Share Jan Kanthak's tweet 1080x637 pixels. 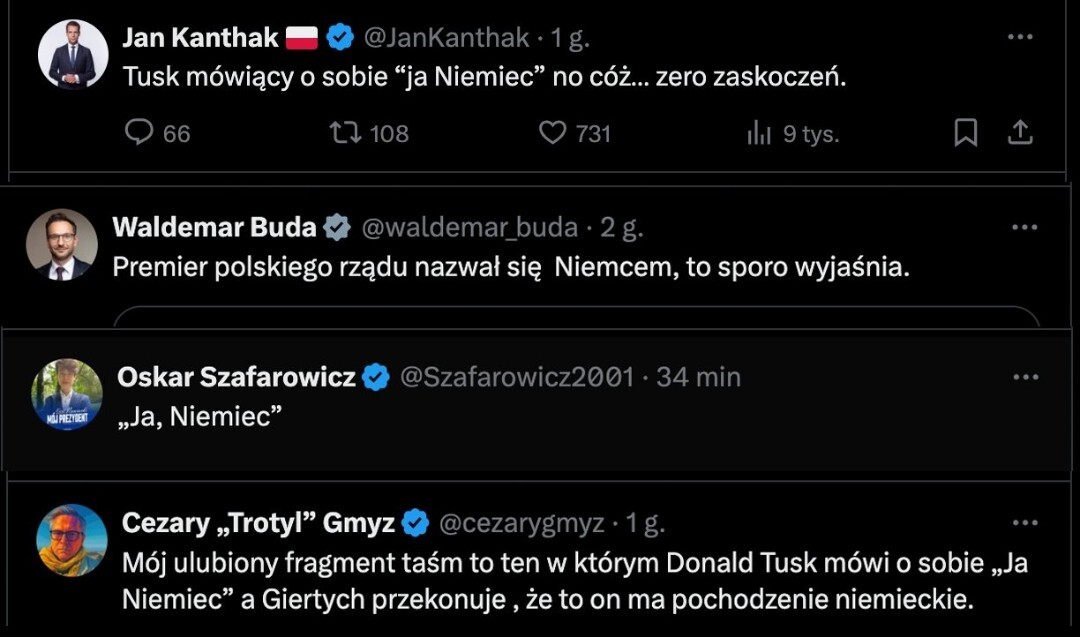(x=1020, y=133)
